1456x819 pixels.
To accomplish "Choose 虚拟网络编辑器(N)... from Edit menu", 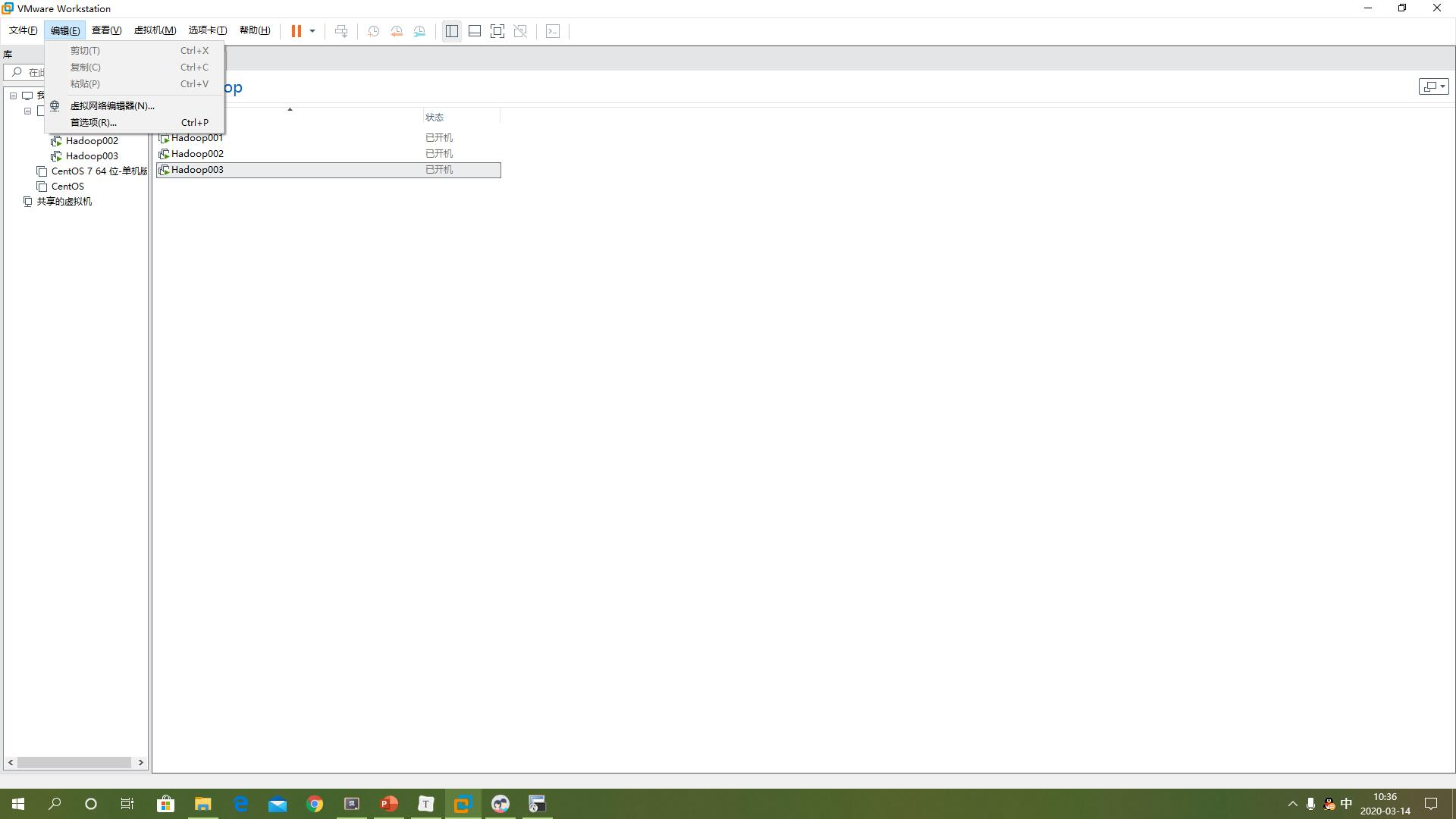I will click(x=134, y=105).
